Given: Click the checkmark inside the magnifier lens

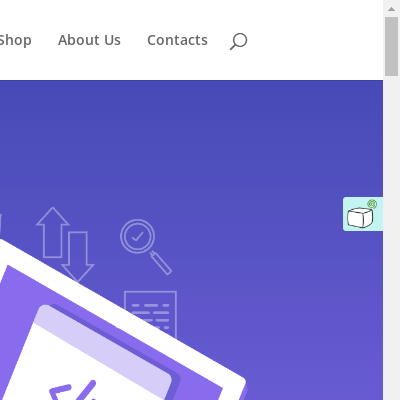Looking at the screenshot, I should click(137, 236).
